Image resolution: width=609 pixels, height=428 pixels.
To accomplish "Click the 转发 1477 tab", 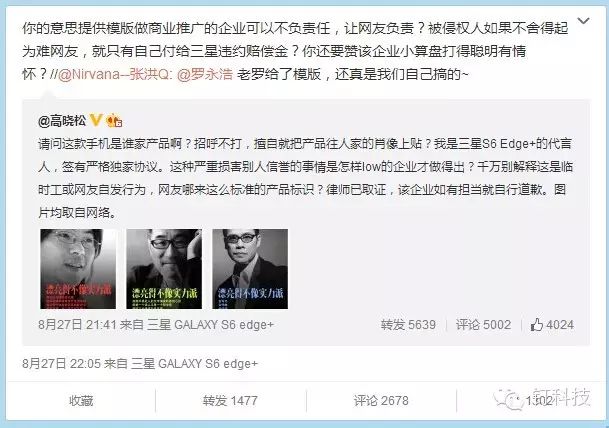I will pos(230,400).
